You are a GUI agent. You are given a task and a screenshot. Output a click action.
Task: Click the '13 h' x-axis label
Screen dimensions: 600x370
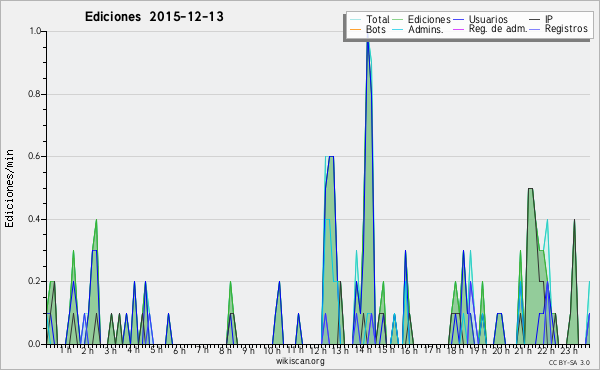tap(340, 350)
